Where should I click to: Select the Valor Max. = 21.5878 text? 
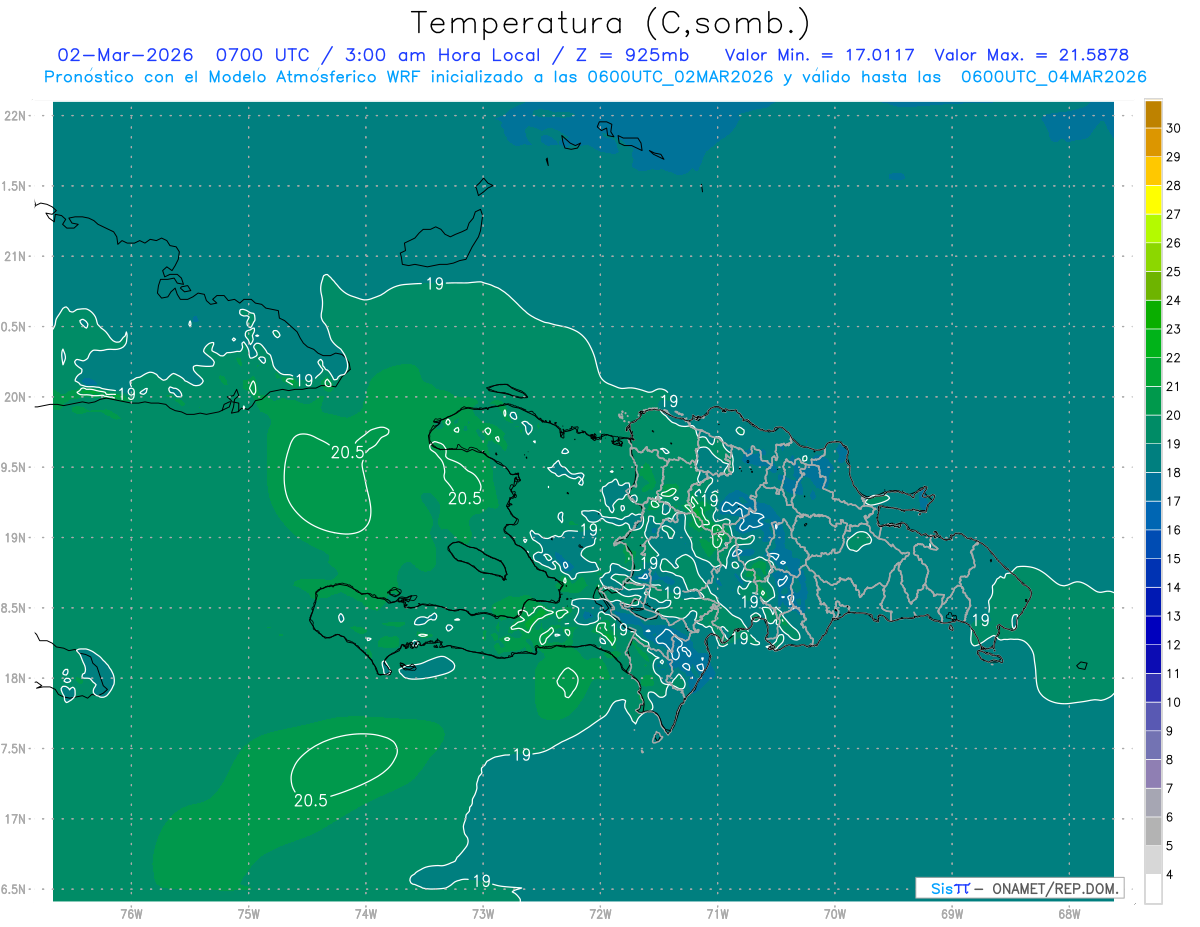click(x=1031, y=55)
